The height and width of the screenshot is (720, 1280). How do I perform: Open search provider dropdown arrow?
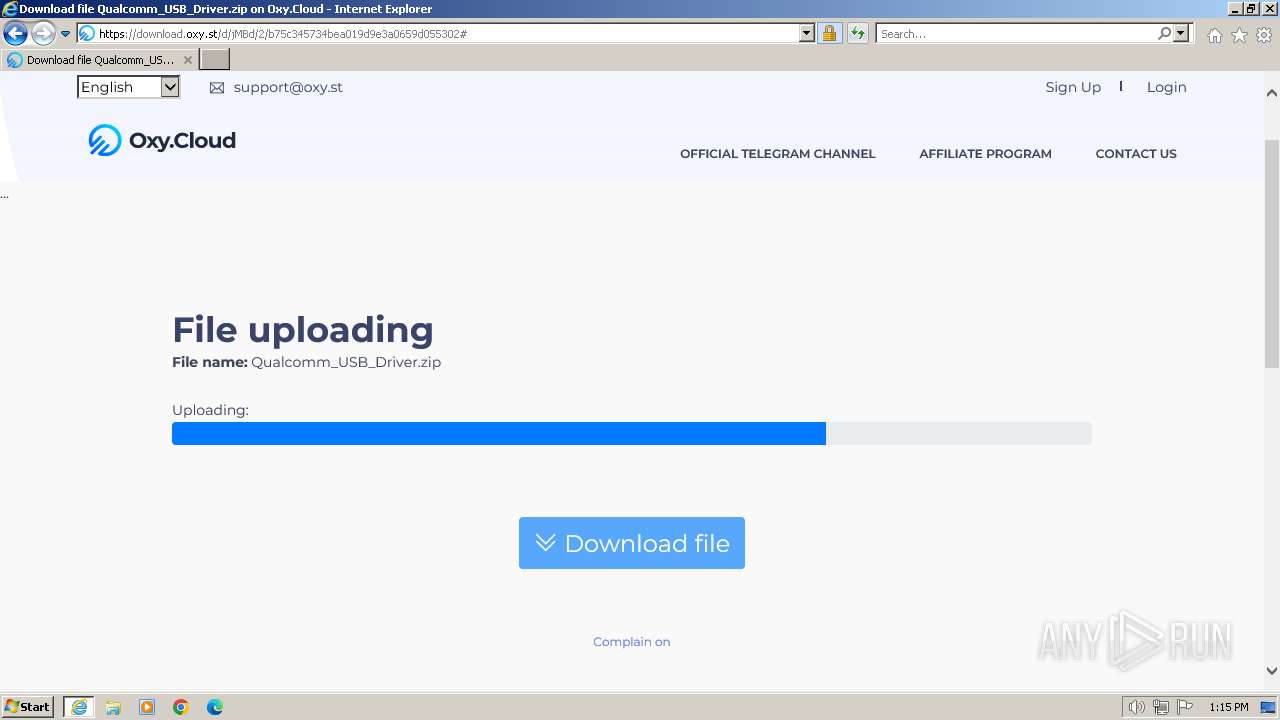pos(1181,34)
